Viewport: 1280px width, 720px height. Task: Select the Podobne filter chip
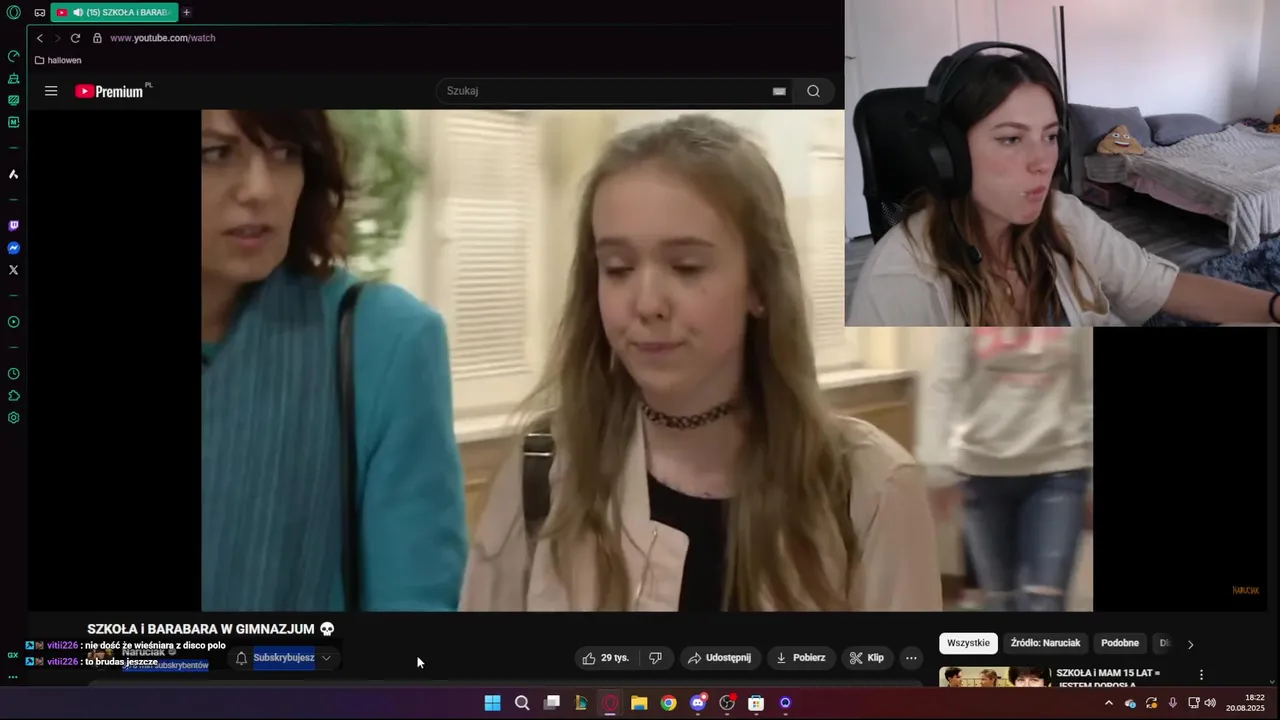(x=1120, y=643)
